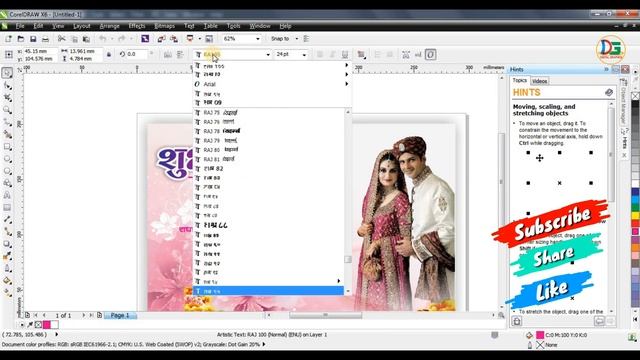
Task: Select the Shape tool
Action: tap(7, 85)
